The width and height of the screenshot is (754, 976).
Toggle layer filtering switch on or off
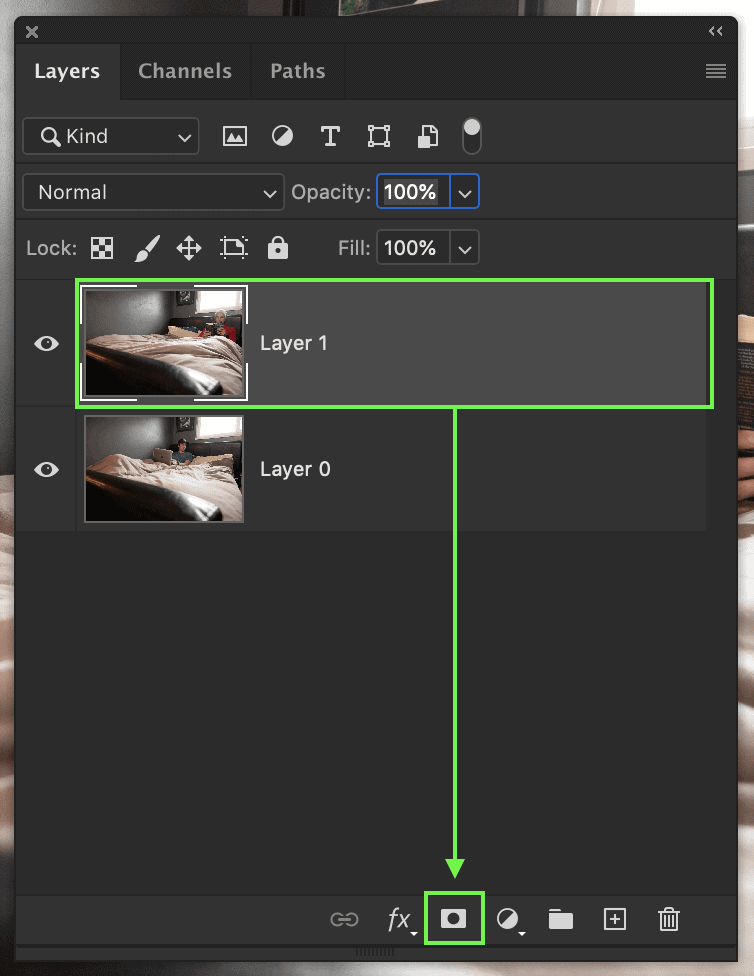(x=472, y=136)
